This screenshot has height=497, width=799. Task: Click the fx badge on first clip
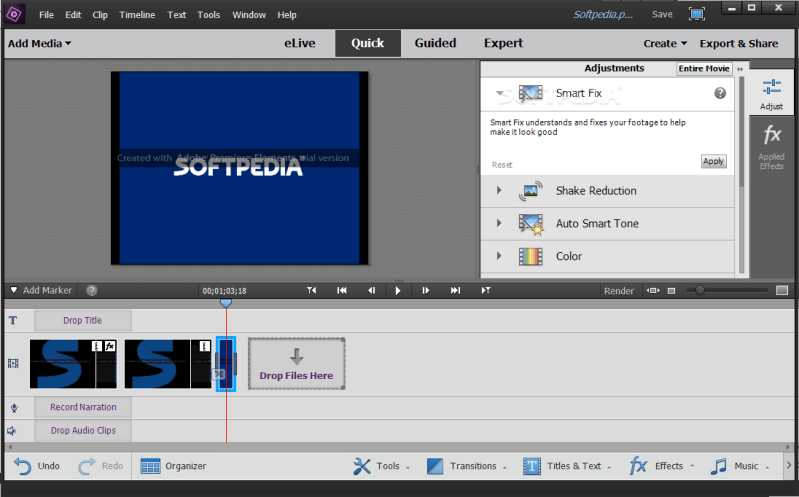point(110,346)
